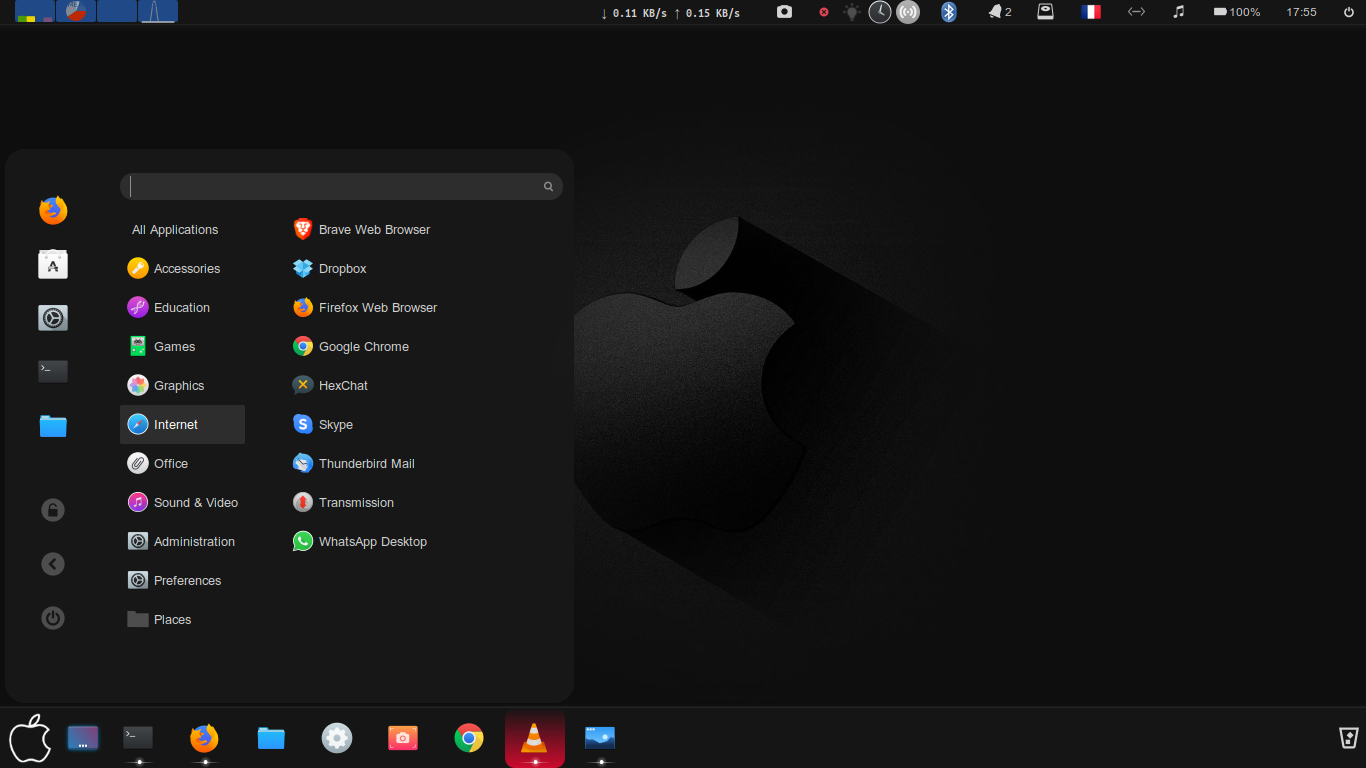Select the All Applications category
The image size is (1366, 768).
pos(175,229)
